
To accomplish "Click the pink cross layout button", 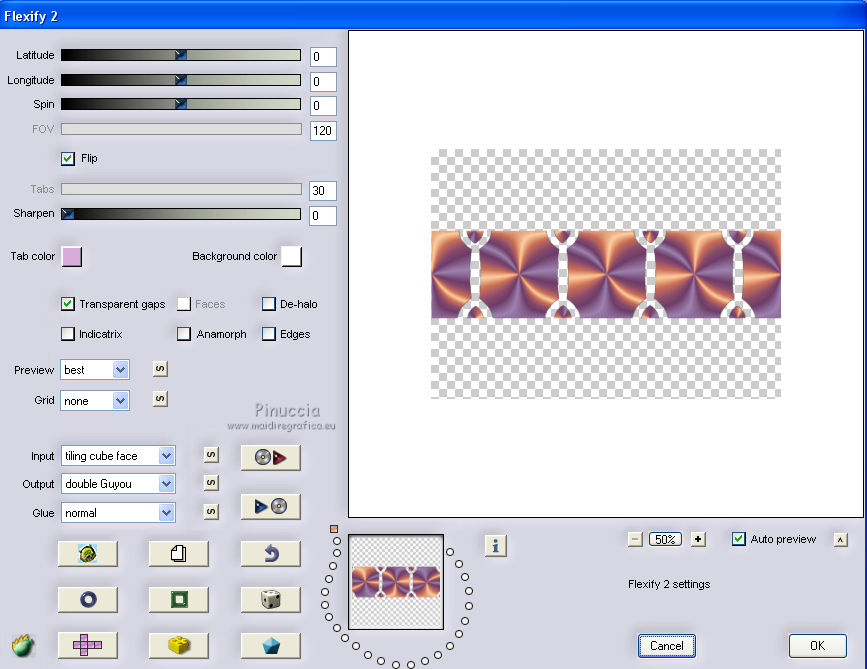I will [87, 645].
